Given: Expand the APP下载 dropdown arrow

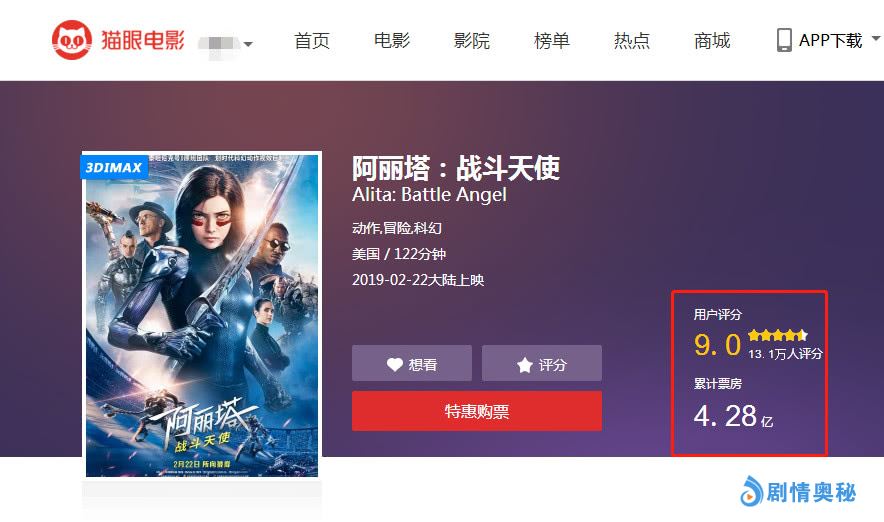Looking at the screenshot, I should (876, 39).
